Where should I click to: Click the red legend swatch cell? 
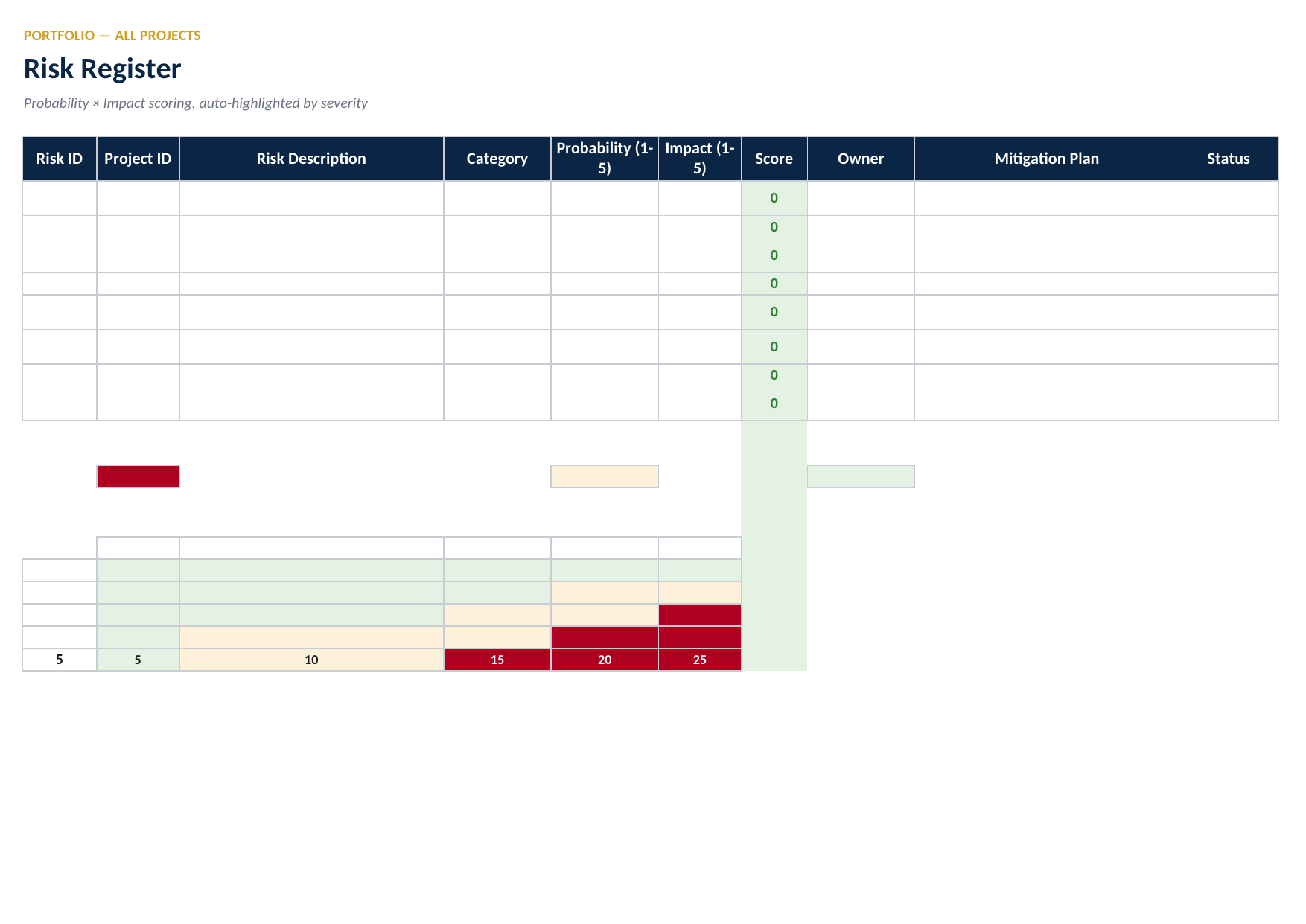pos(138,477)
